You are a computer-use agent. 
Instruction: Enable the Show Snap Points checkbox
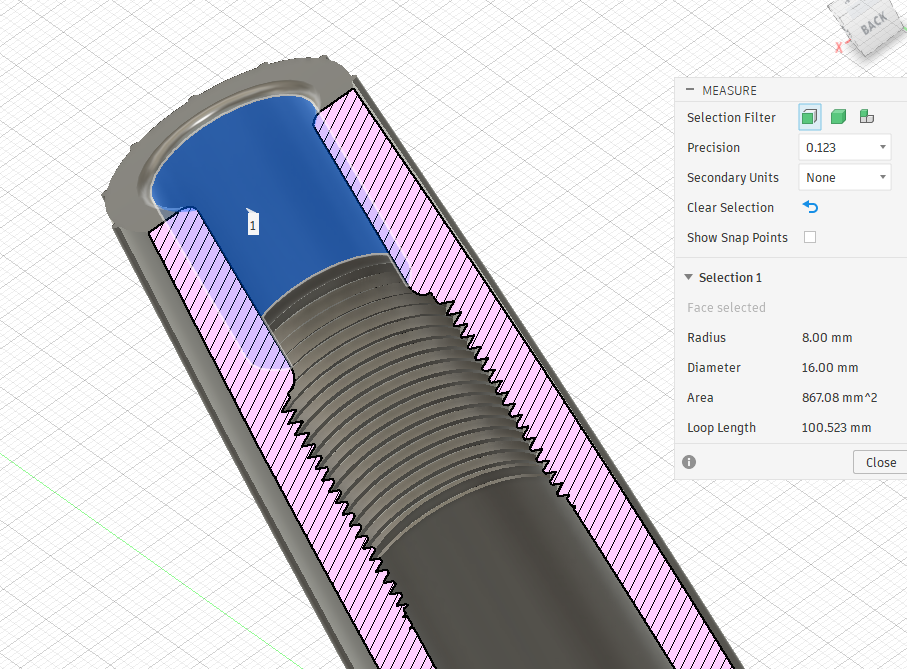click(810, 237)
